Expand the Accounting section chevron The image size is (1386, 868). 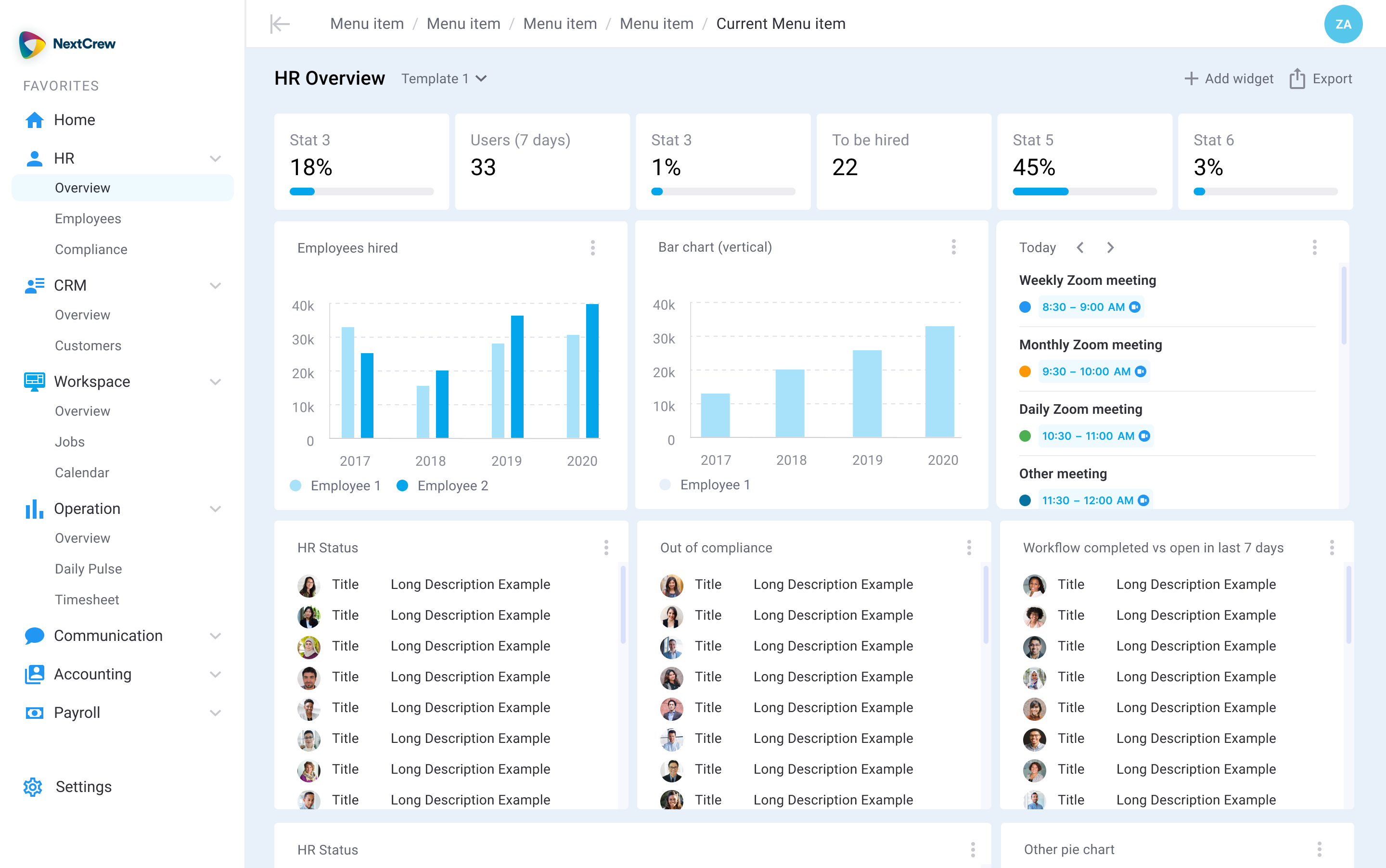[x=215, y=674]
